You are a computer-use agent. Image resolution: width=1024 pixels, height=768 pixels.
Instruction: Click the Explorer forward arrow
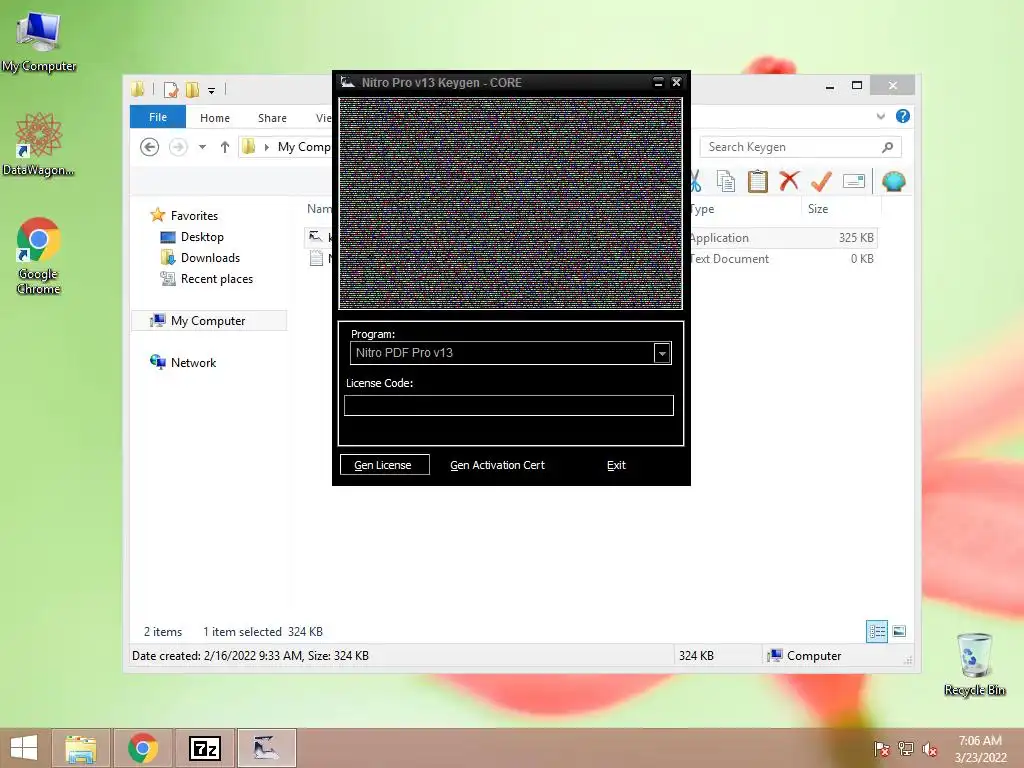coord(178,147)
